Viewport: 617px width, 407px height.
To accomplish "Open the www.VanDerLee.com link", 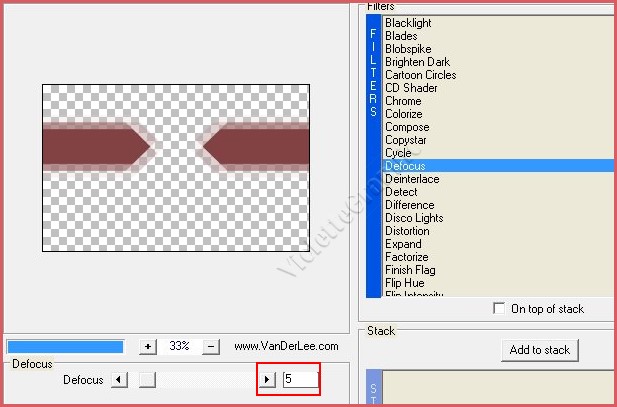I will [286, 346].
